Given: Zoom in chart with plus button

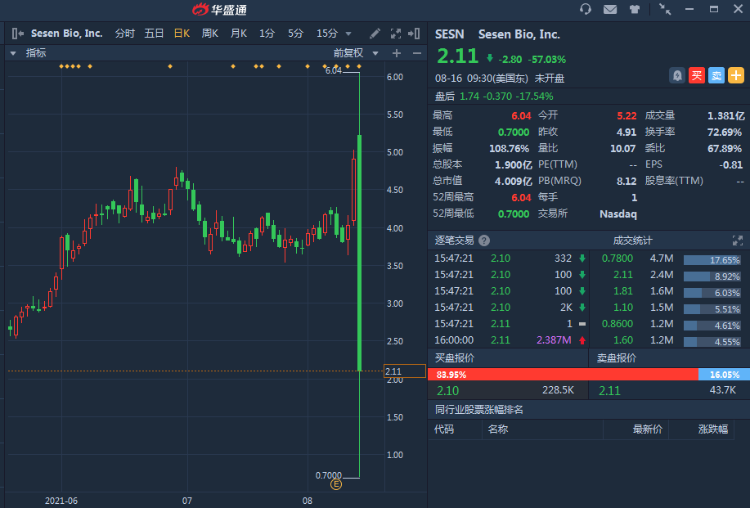Looking at the screenshot, I should pos(396,53).
